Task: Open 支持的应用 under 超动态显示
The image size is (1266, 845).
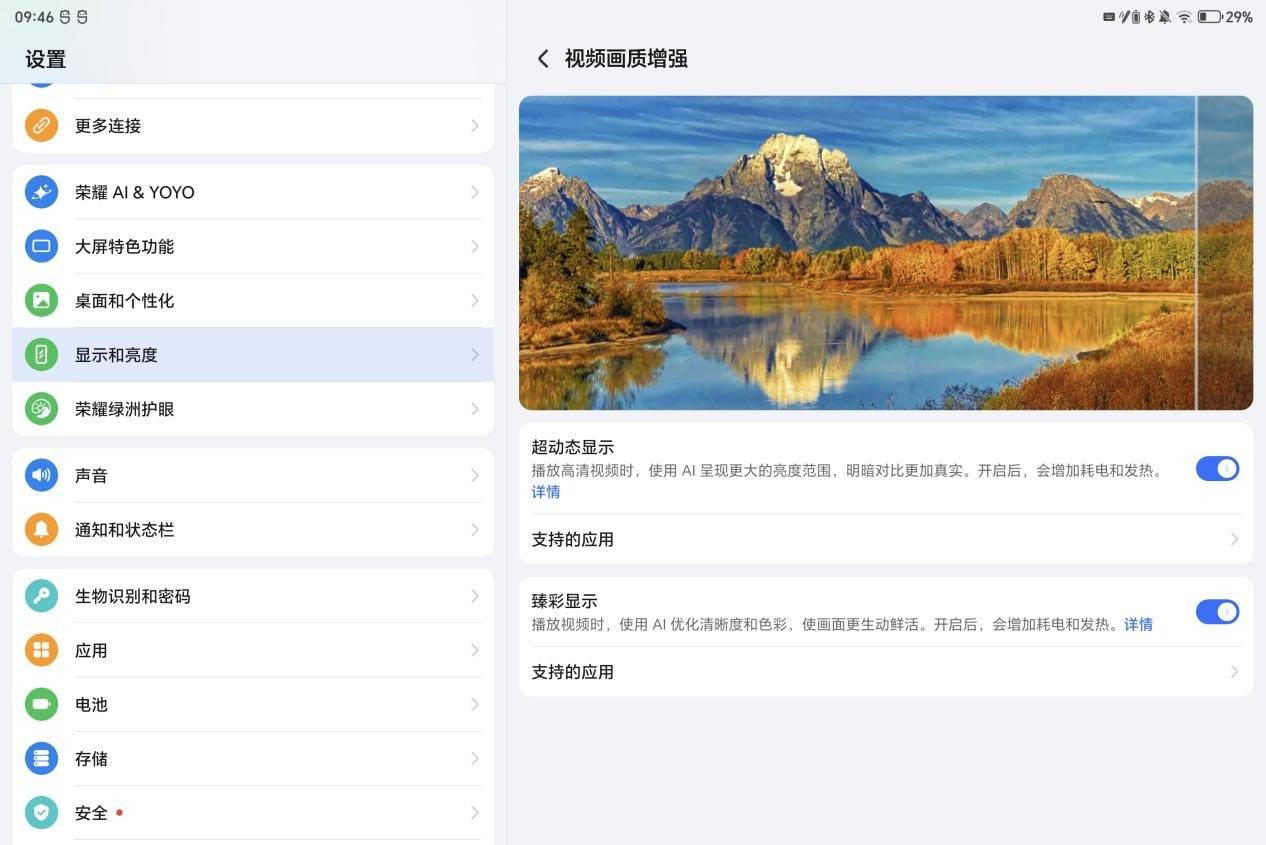Action: [886, 540]
